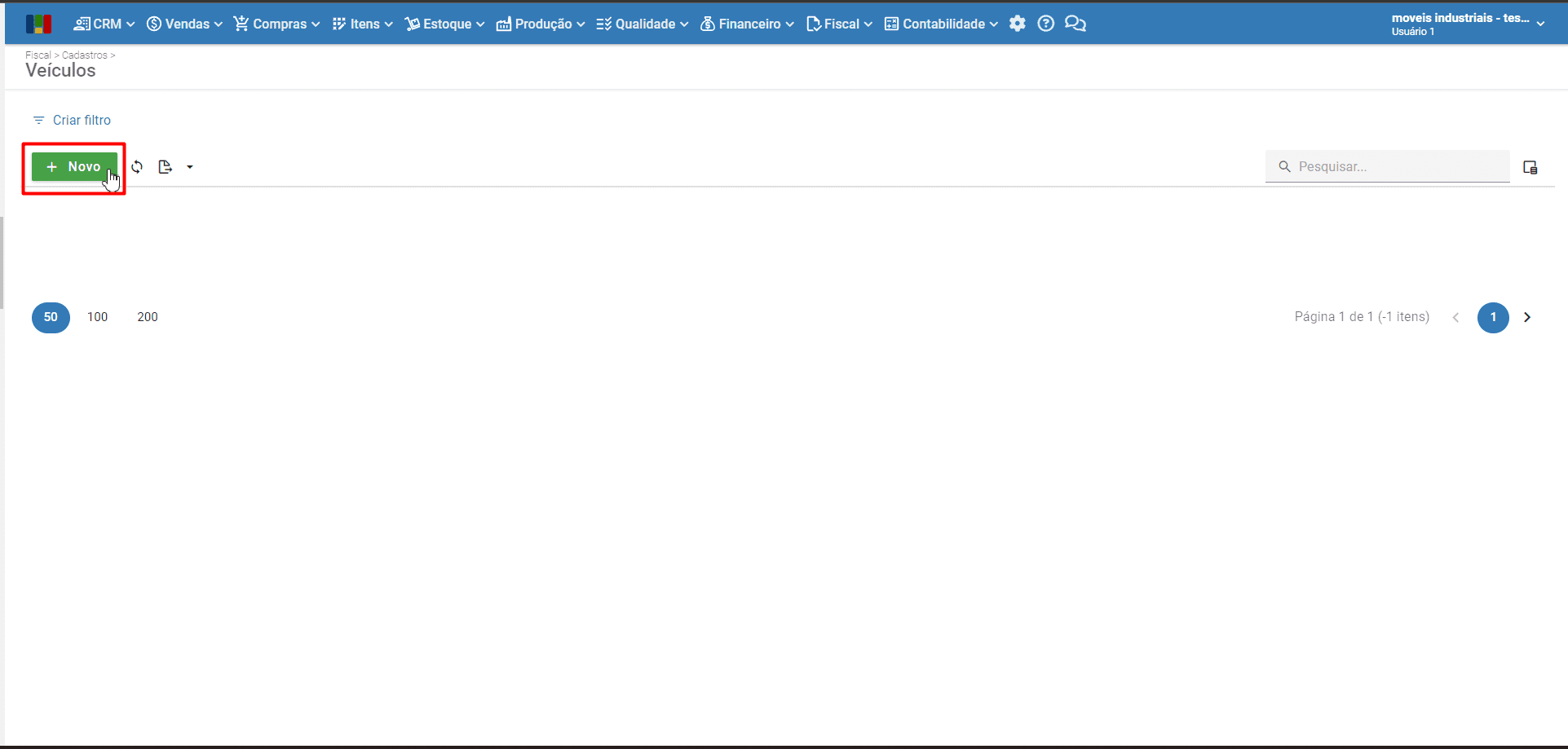Open the column chooser icon
The image size is (1568, 749).
click(x=1530, y=167)
